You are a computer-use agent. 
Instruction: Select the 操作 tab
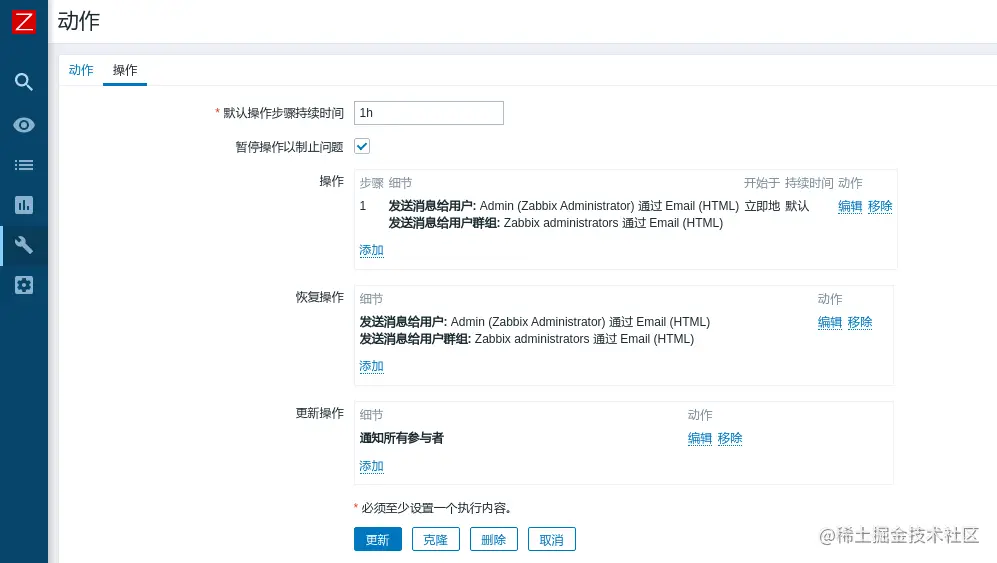pos(125,70)
